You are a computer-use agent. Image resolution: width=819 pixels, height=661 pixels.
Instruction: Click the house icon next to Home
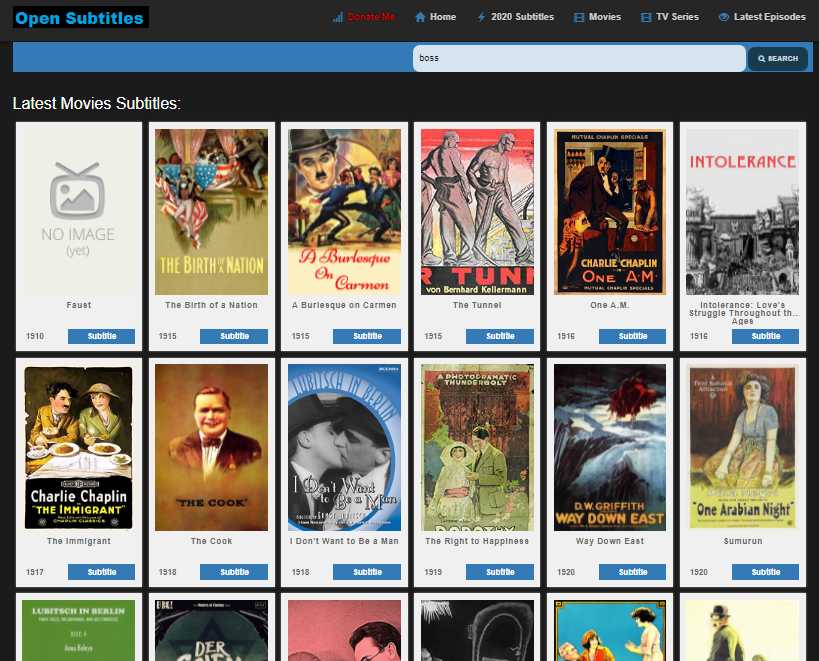420,17
